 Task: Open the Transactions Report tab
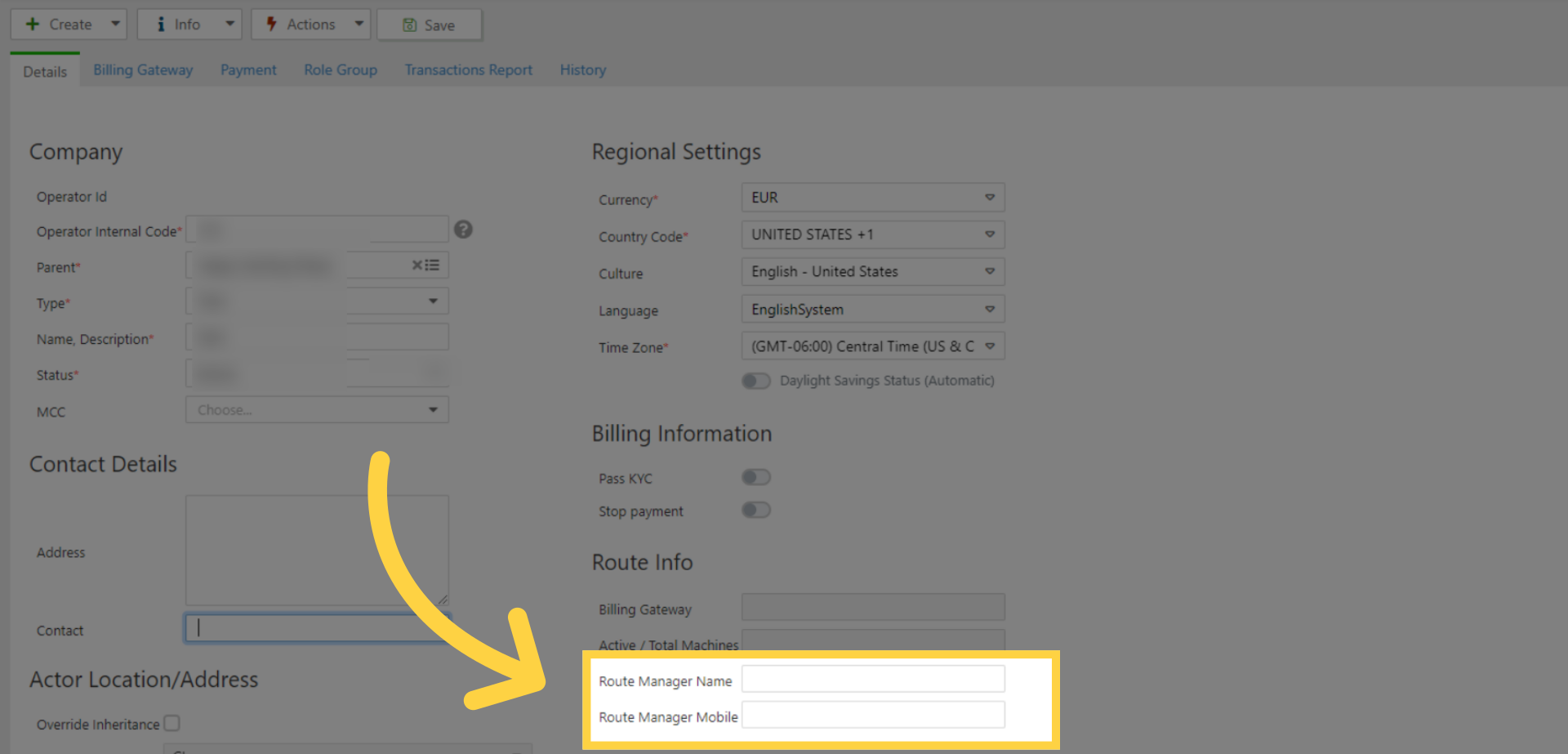pyautogui.click(x=469, y=70)
